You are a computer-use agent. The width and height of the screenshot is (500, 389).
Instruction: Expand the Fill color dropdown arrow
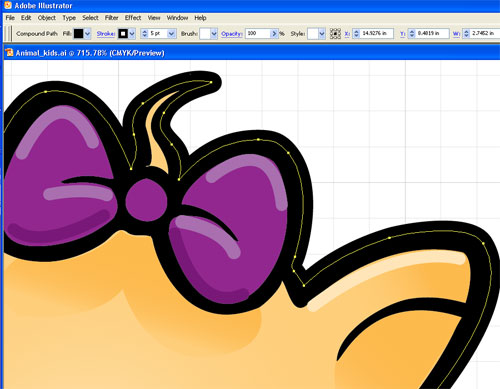(x=87, y=33)
